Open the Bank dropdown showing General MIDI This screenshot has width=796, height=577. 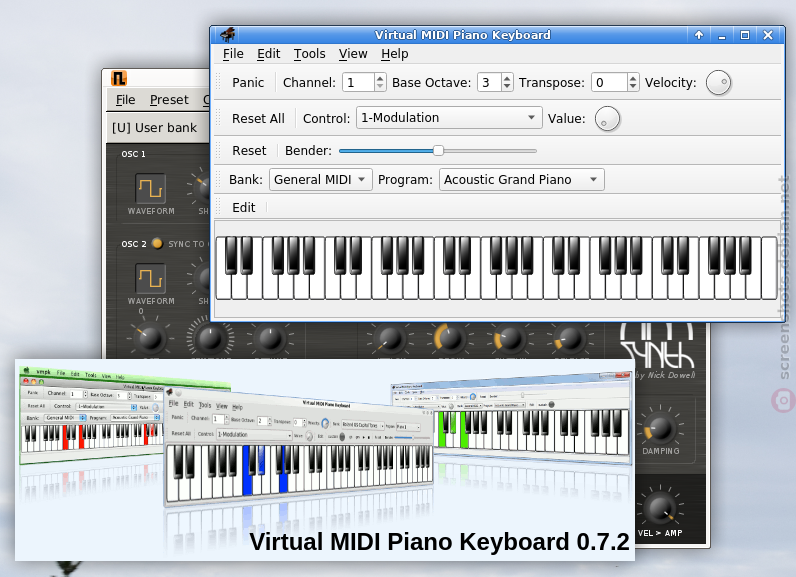point(320,180)
